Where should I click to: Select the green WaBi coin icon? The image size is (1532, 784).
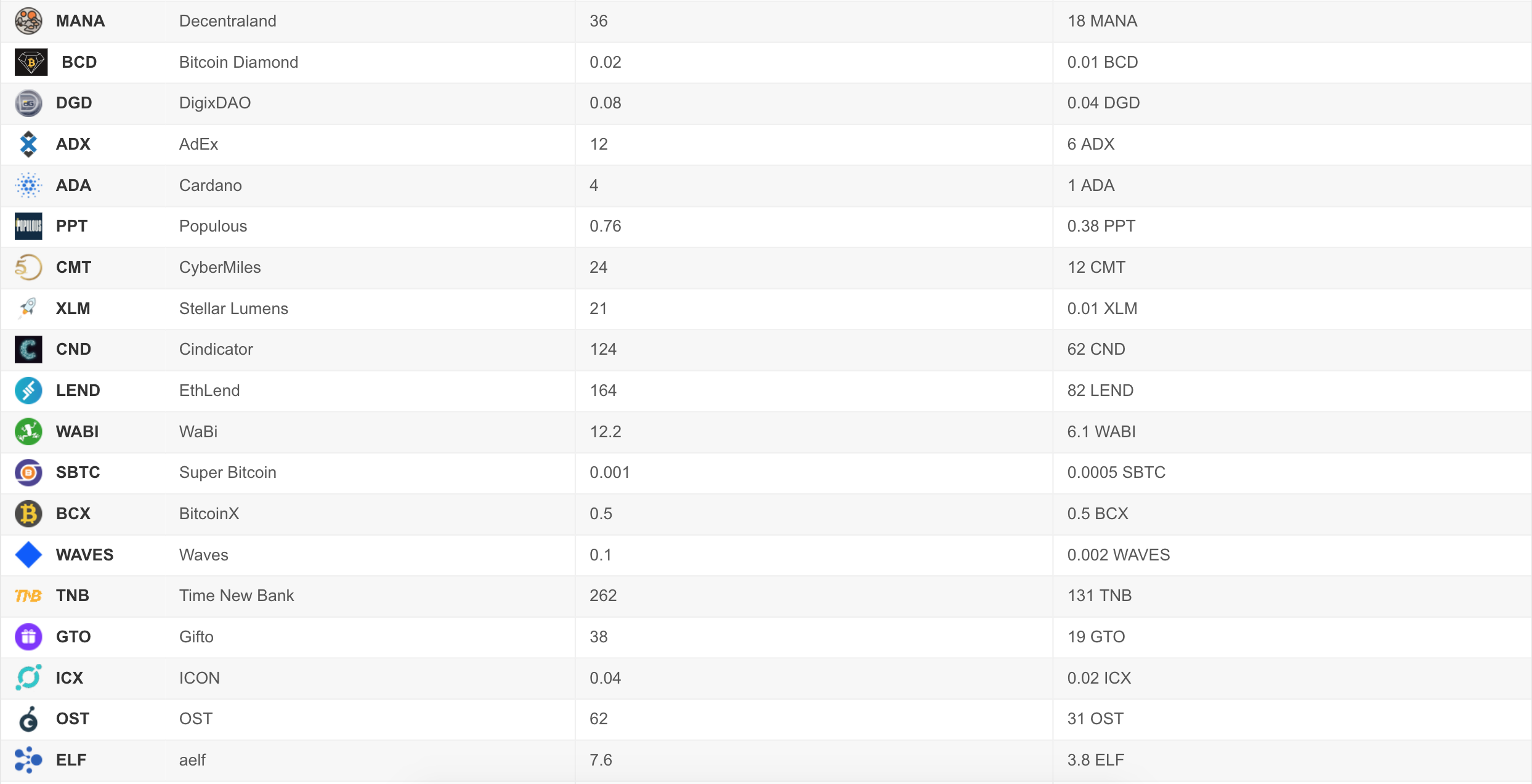(x=28, y=432)
